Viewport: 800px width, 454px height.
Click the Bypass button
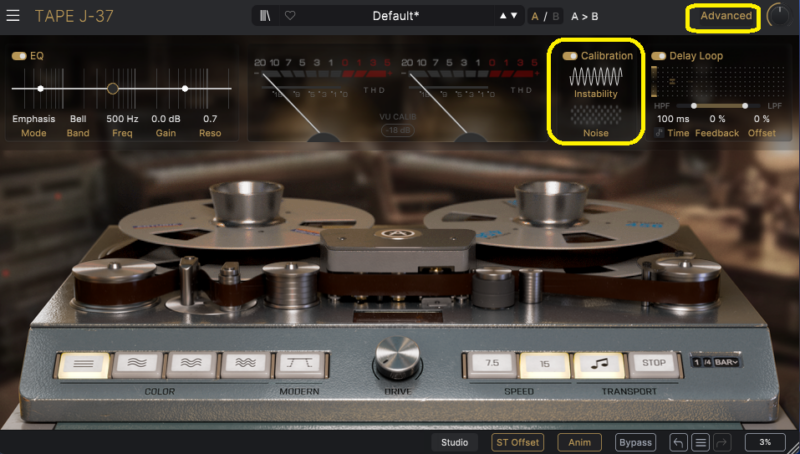635,442
